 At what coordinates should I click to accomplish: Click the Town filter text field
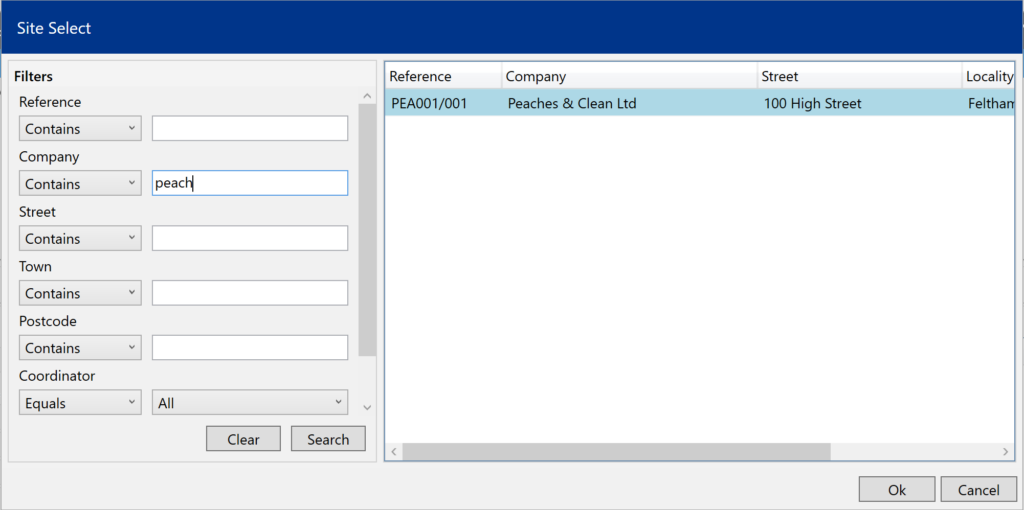click(250, 294)
